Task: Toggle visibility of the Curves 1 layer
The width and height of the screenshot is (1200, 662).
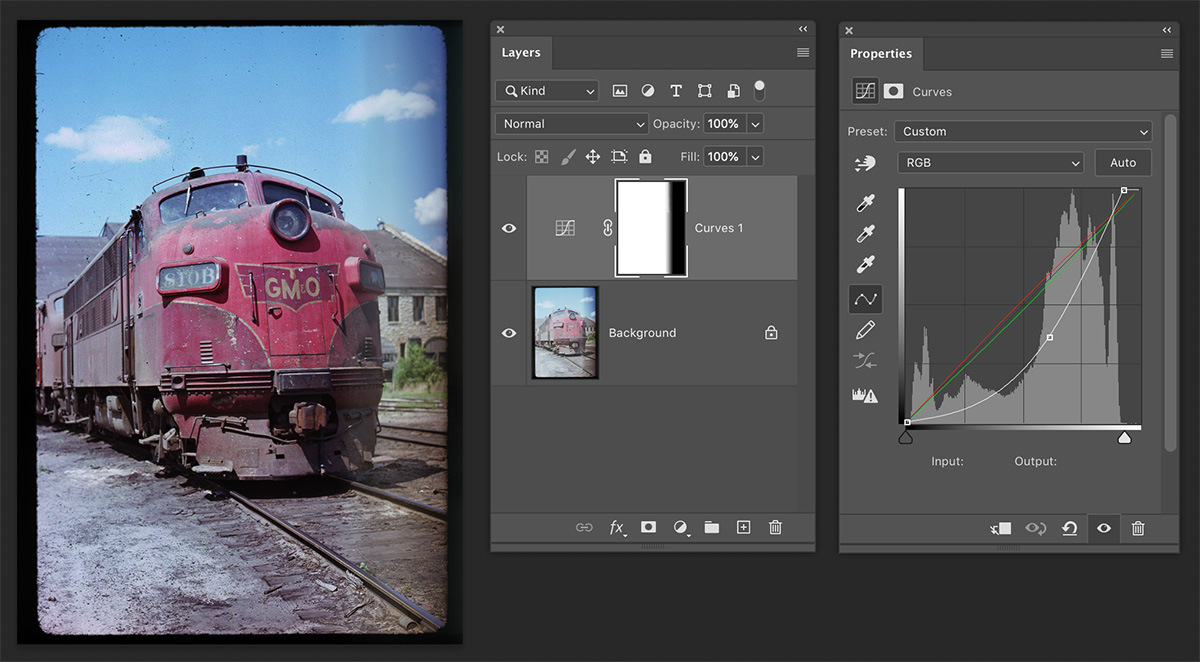Action: (509, 228)
